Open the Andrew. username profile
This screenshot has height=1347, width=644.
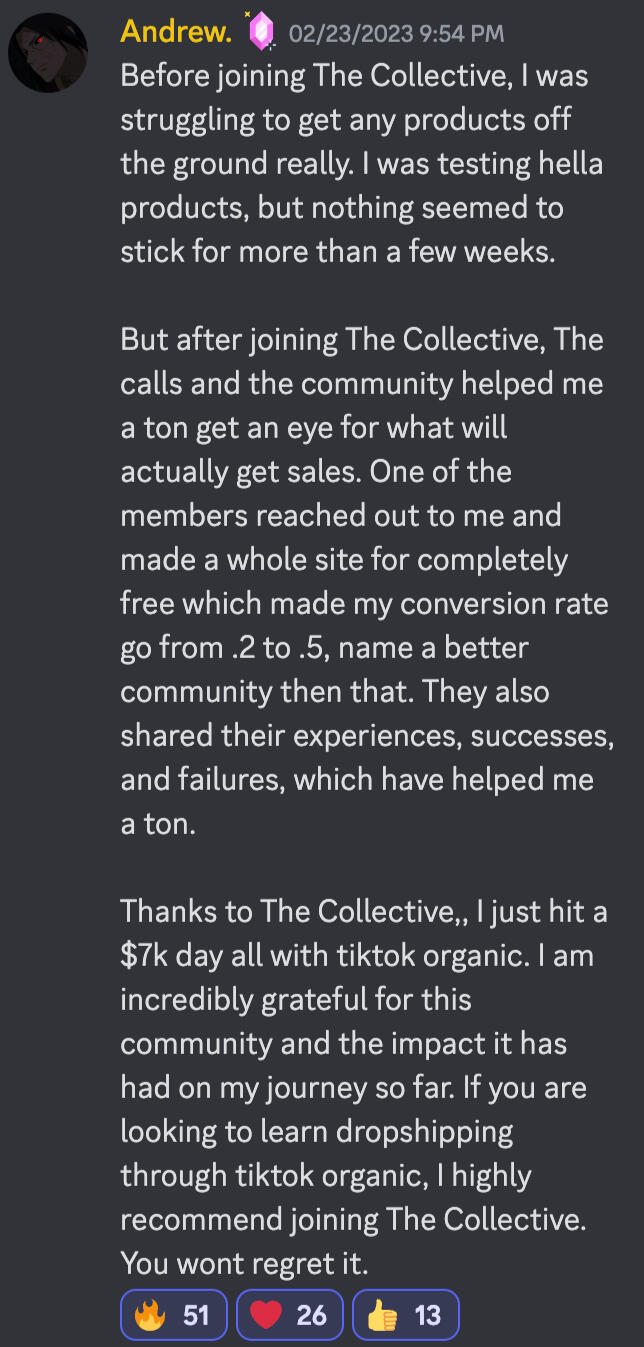[176, 32]
